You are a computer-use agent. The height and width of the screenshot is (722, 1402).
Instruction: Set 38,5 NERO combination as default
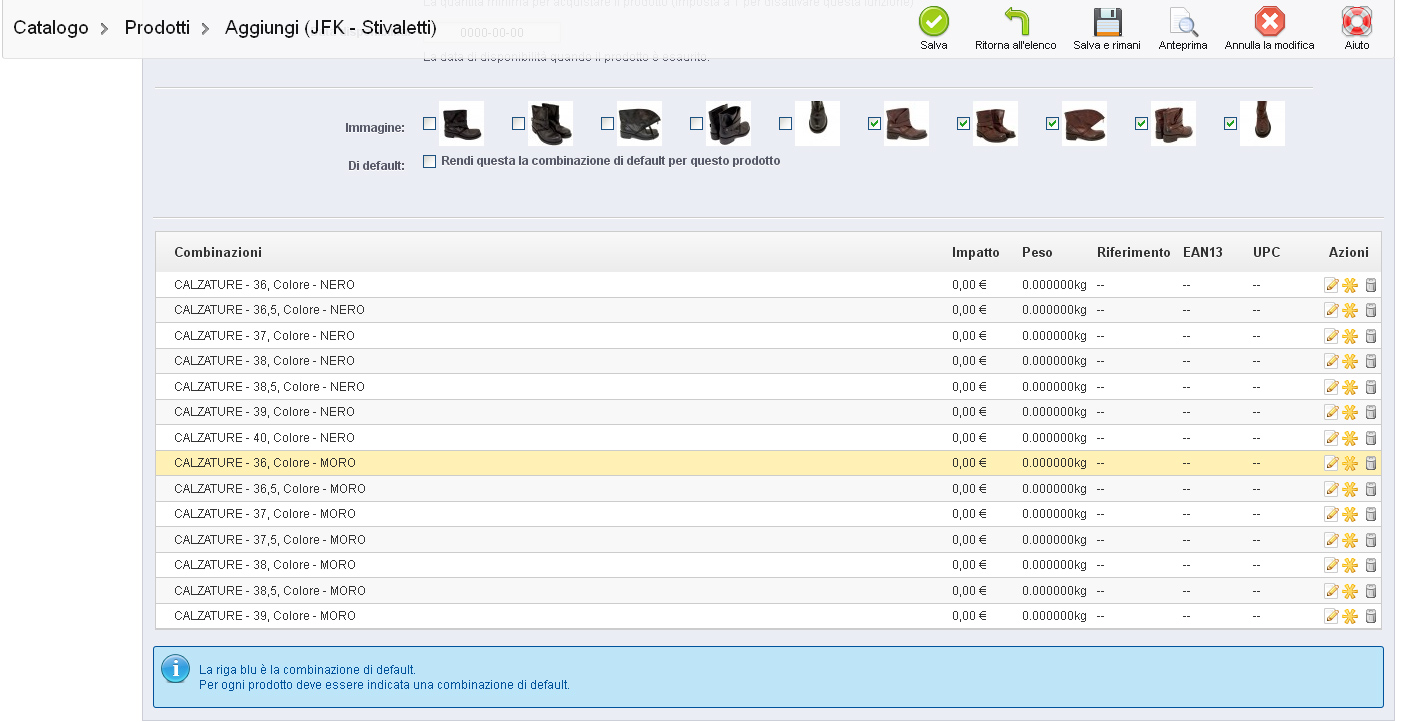pyautogui.click(x=1350, y=387)
